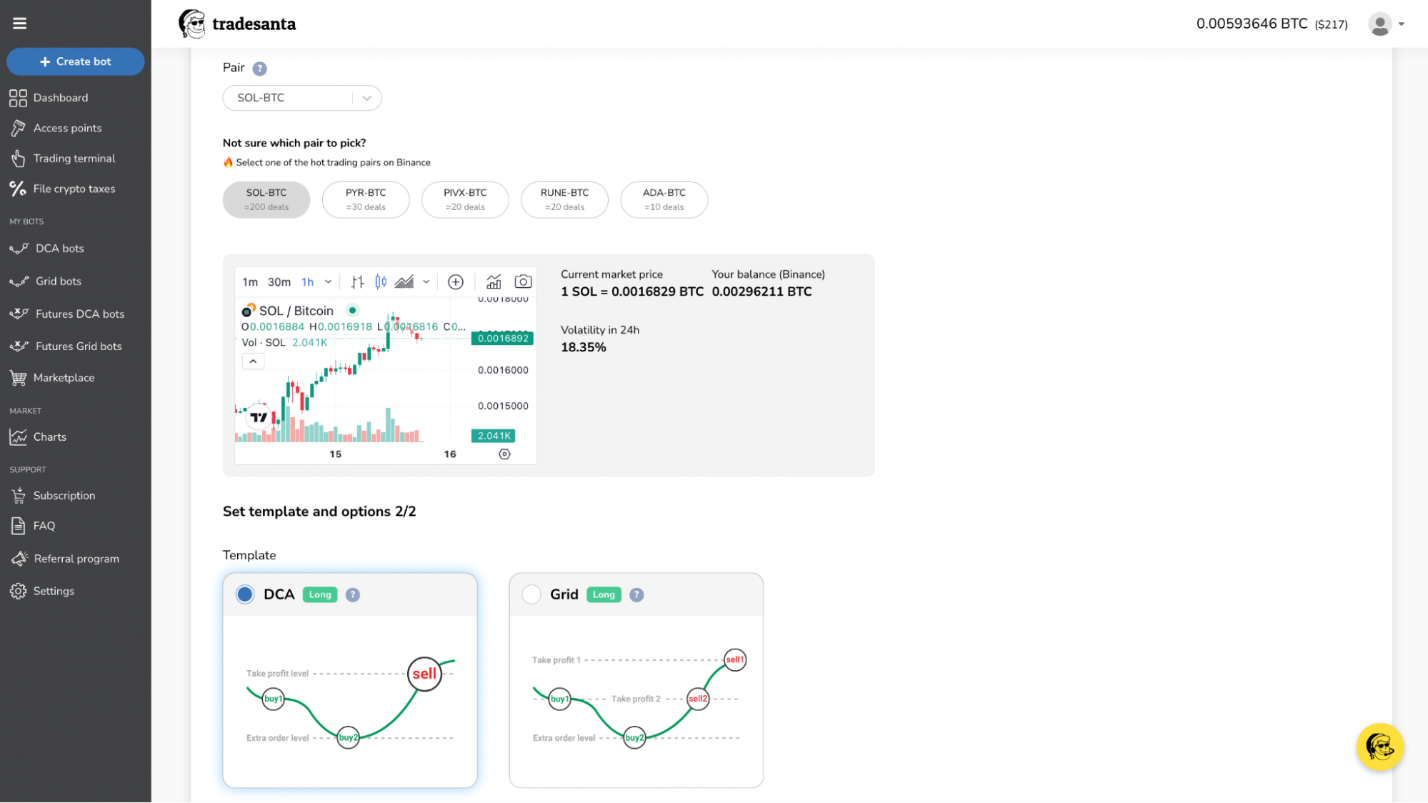Open the SOL-BTC pair dropdown

(366, 98)
